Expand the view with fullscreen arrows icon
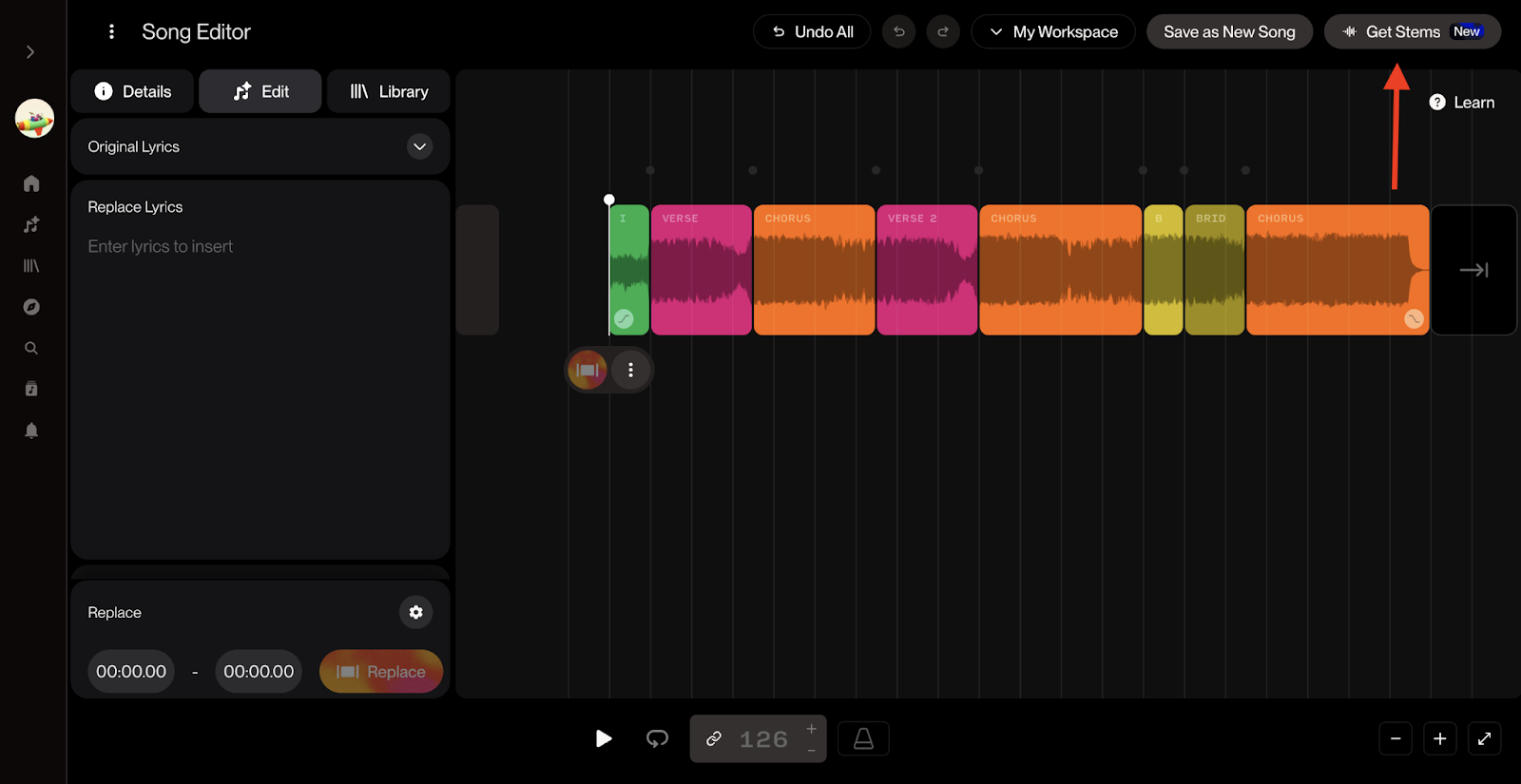Viewport: 1521px width, 784px height. tap(1484, 738)
